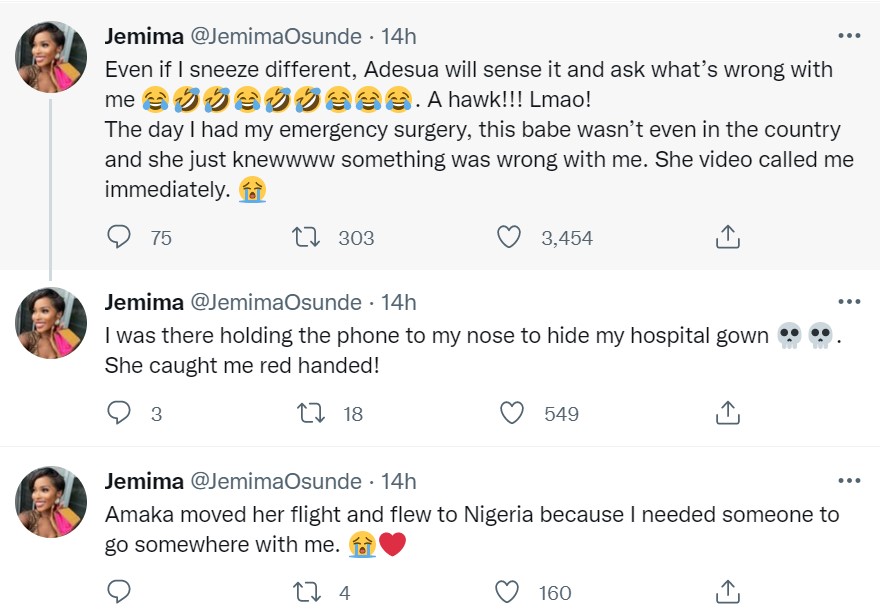Screen dimensions: 880x616
Task: Open Jemima's profile from first tweet name
Action: point(144,36)
